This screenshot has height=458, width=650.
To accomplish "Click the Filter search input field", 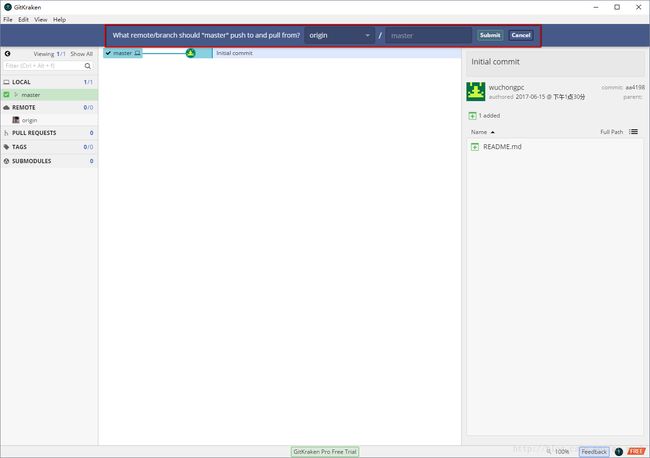I will pos(43,66).
